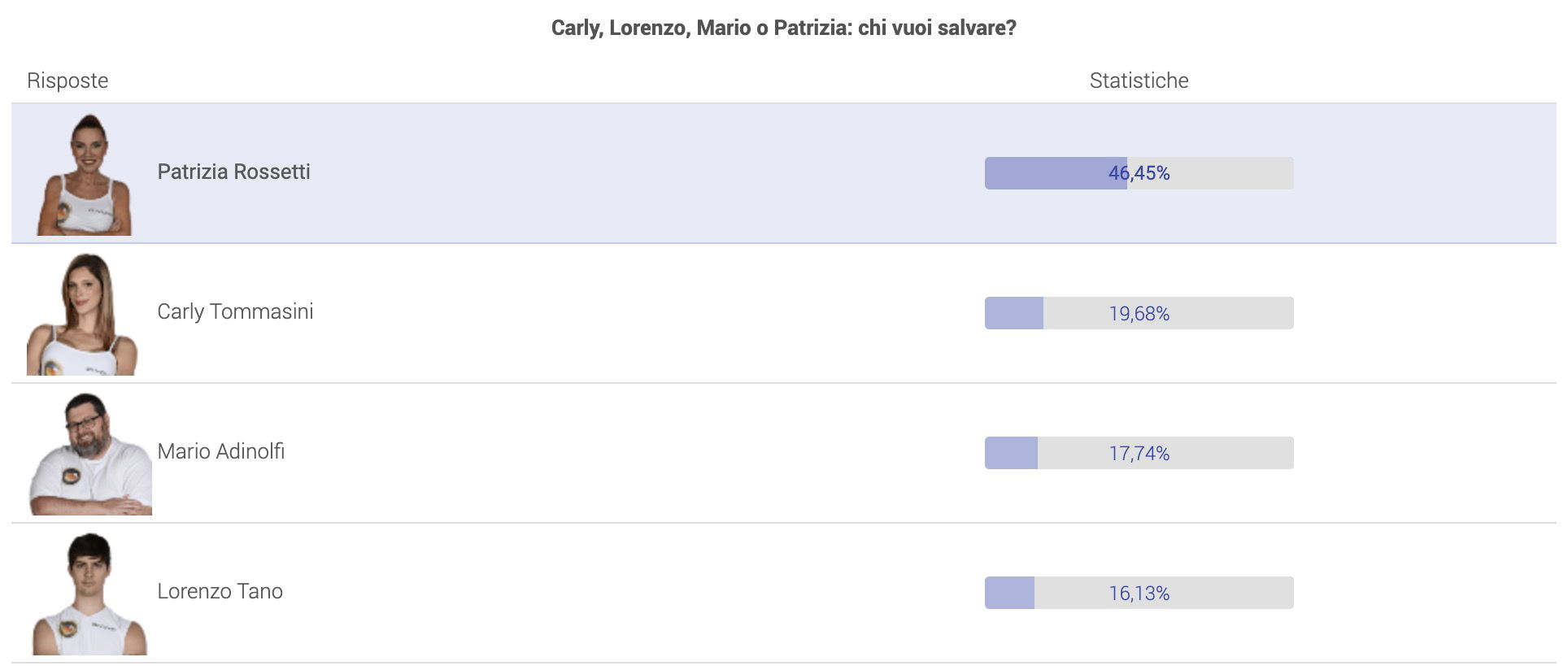Click the 17,74% progress bar
This screenshot has height=670, width=1568.
pos(1139,453)
